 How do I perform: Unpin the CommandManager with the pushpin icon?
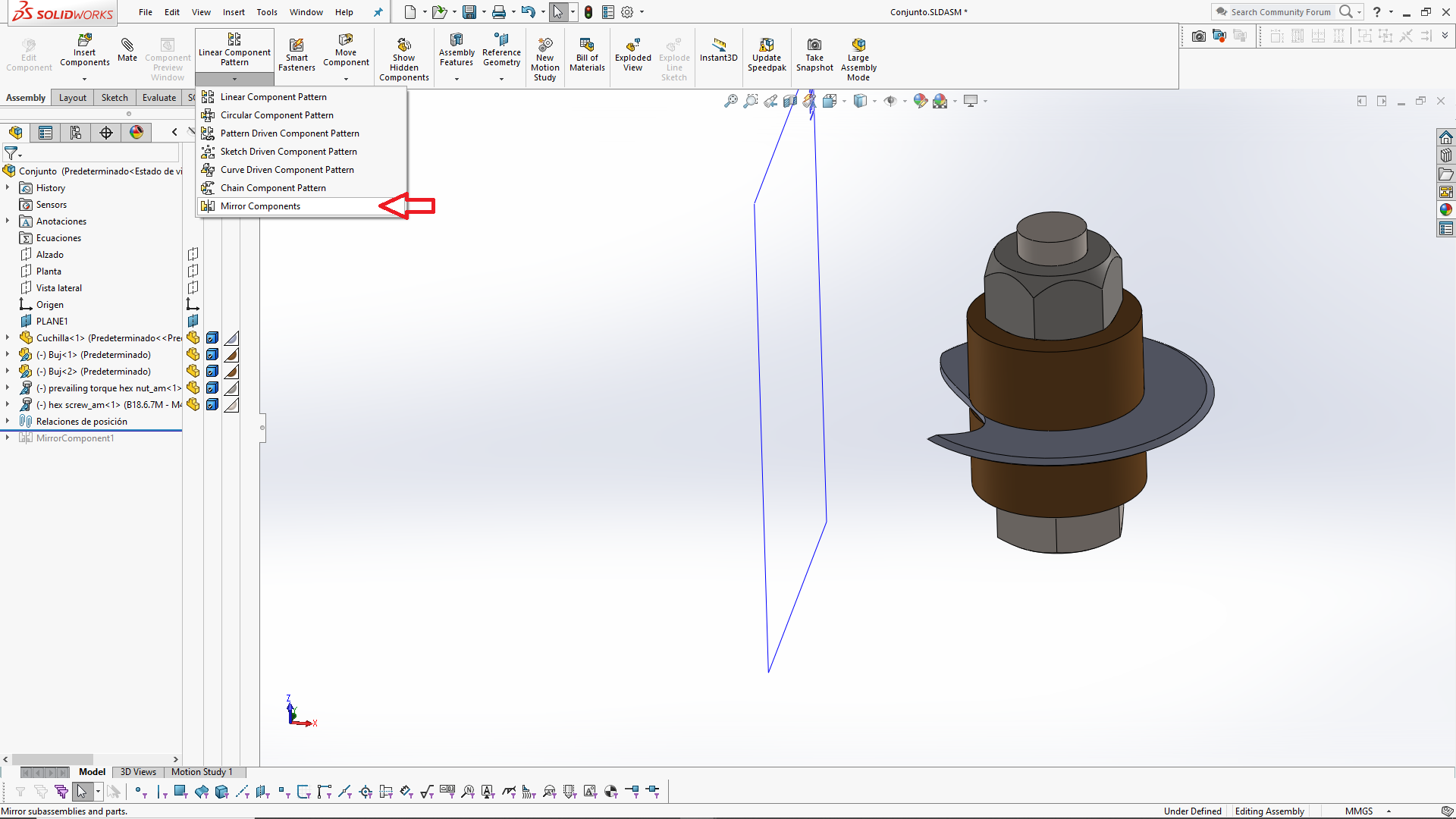point(378,12)
